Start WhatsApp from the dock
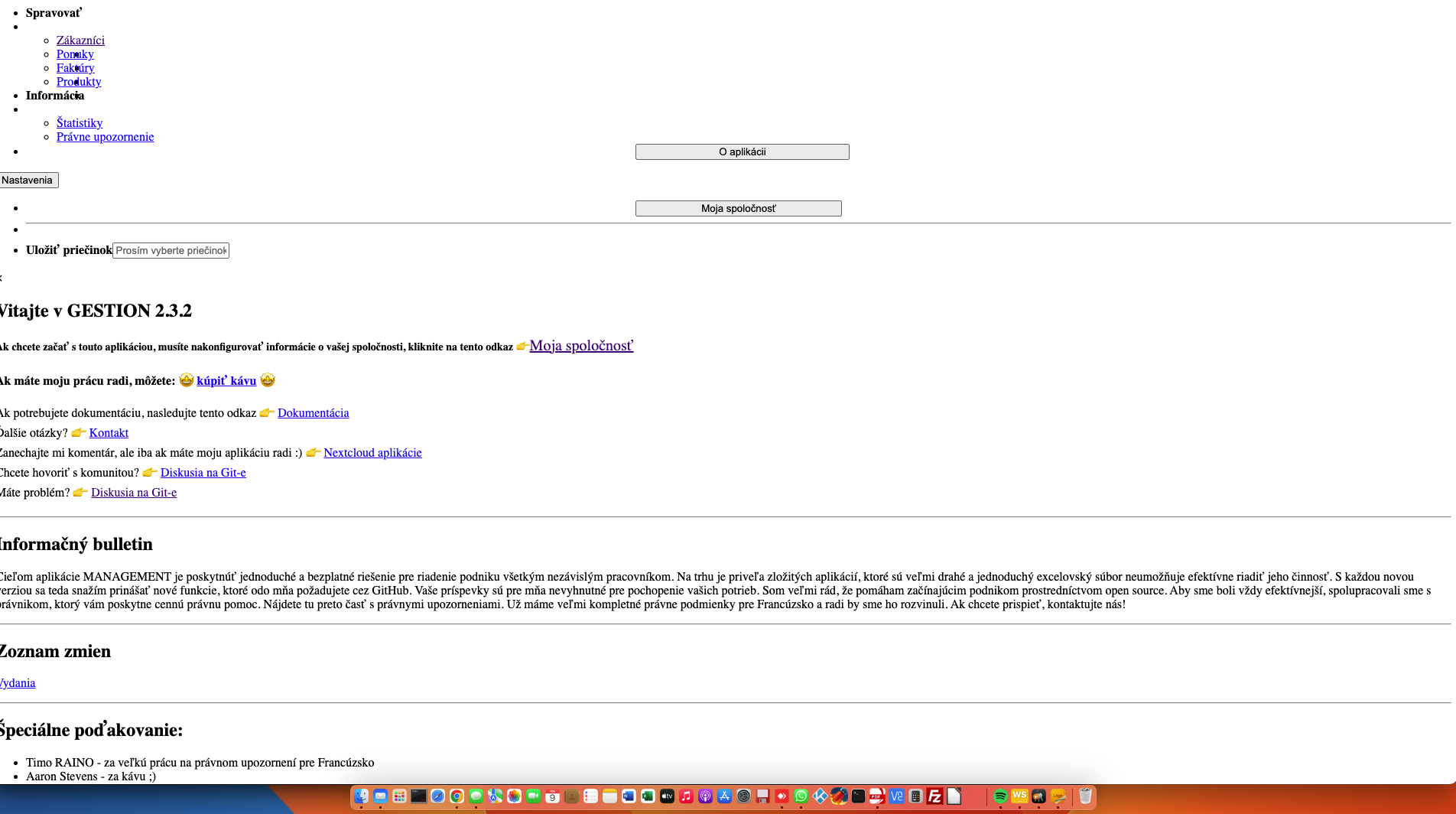Viewport: 1456px width, 814px height. click(x=801, y=796)
